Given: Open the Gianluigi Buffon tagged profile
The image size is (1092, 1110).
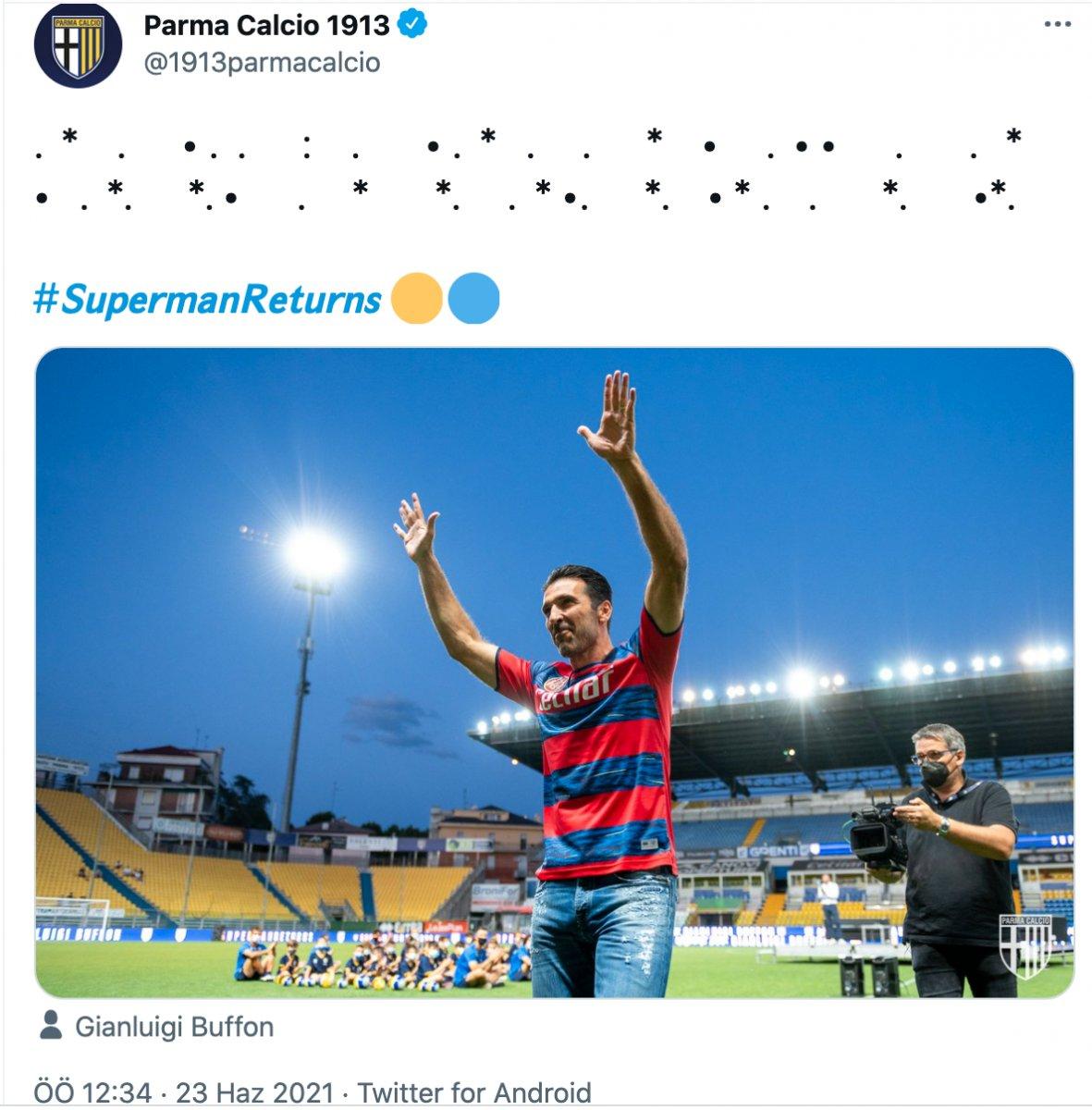Looking at the screenshot, I should (176, 1027).
